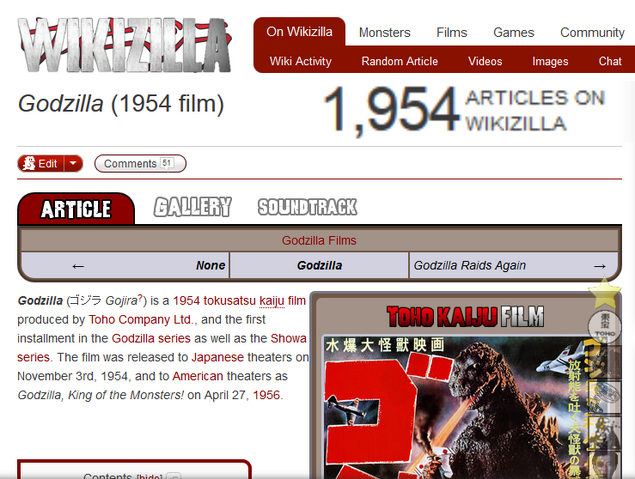Switch to the Article tab
Image resolution: width=635 pixels, height=479 pixels.
pyautogui.click(x=76, y=209)
